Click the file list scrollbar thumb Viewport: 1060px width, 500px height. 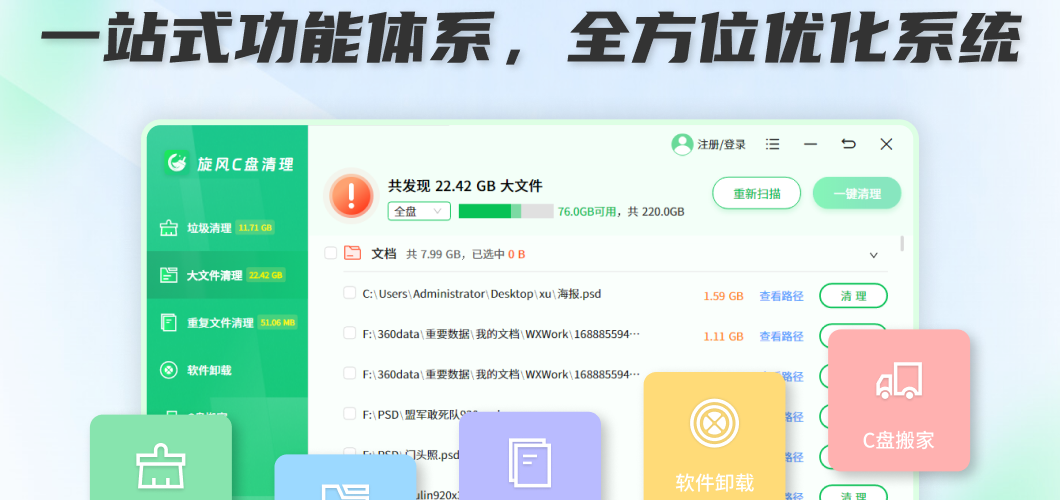[902, 243]
